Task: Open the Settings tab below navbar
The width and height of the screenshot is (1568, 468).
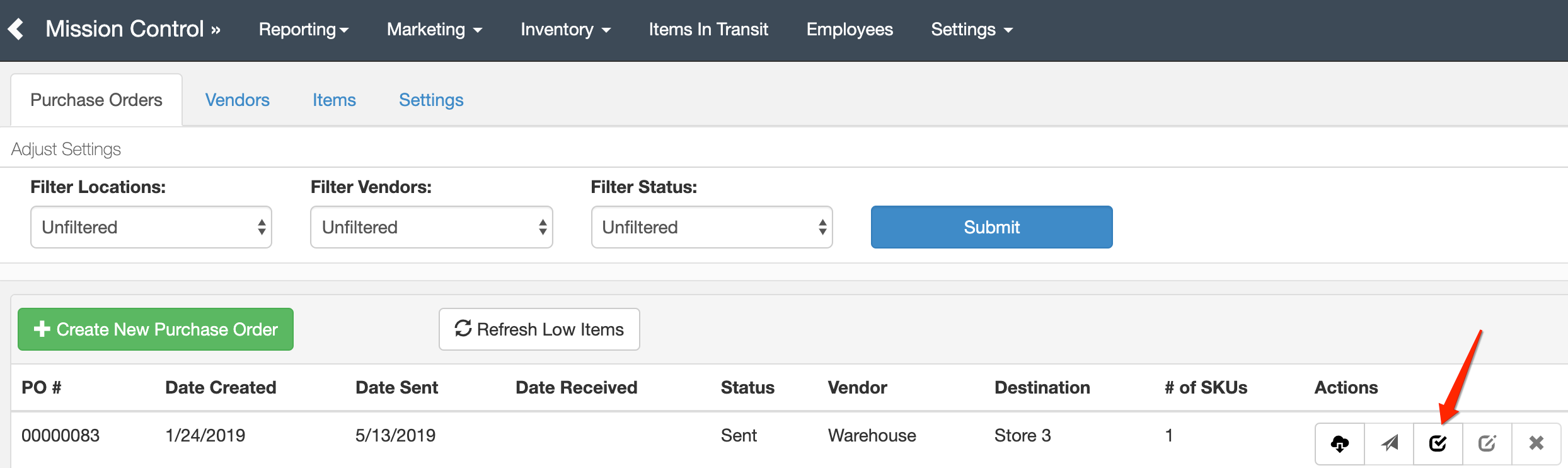Action: click(431, 100)
